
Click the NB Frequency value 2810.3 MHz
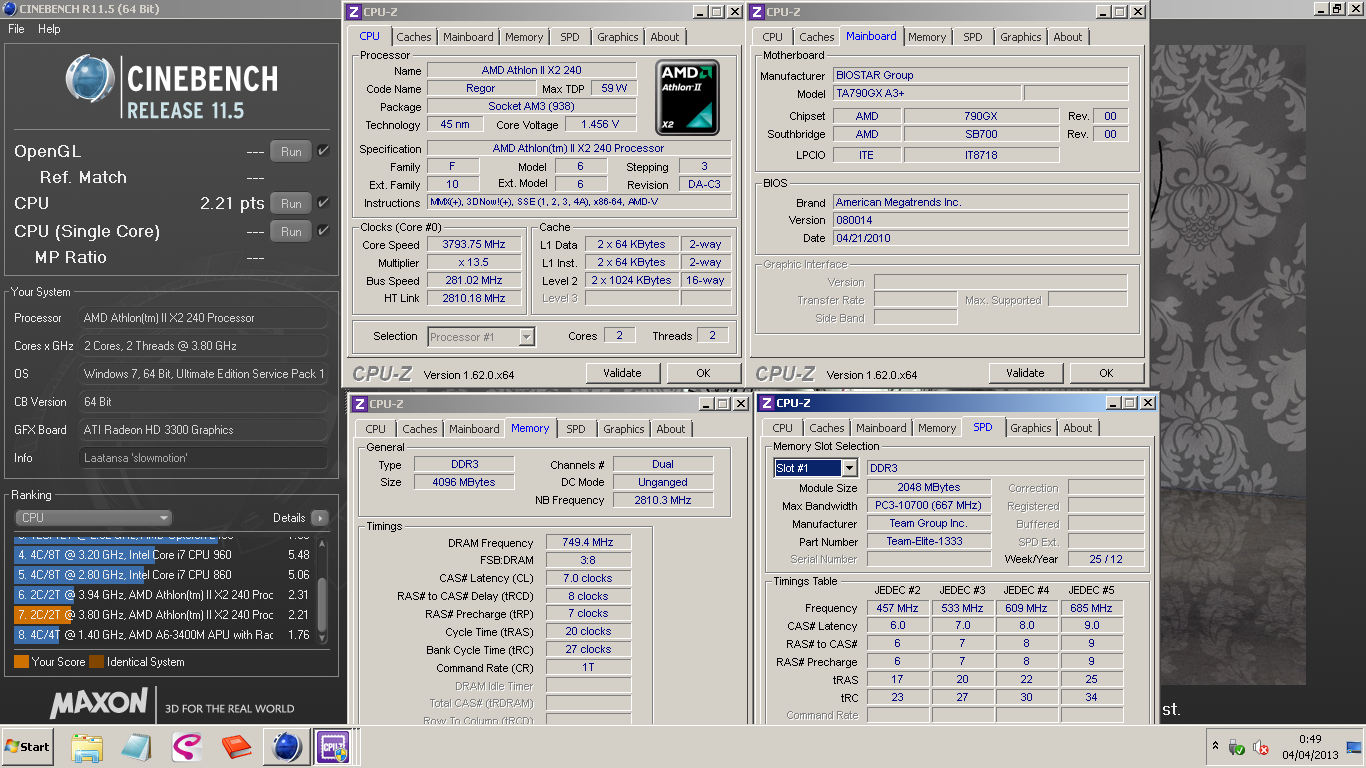pyautogui.click(x=663, y=500)
